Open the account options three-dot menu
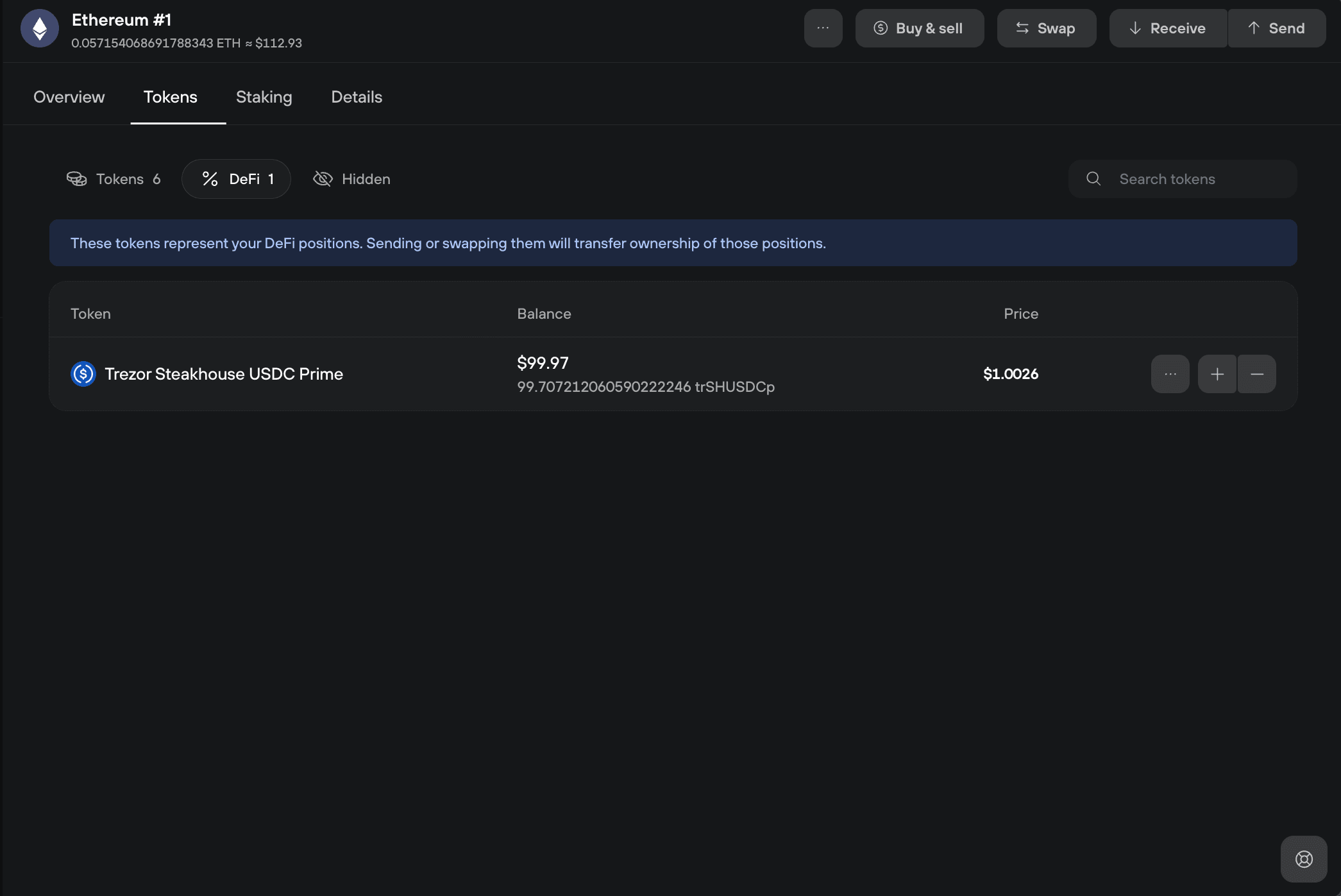Screen dimensions: 1341x896 pos(823,28)
